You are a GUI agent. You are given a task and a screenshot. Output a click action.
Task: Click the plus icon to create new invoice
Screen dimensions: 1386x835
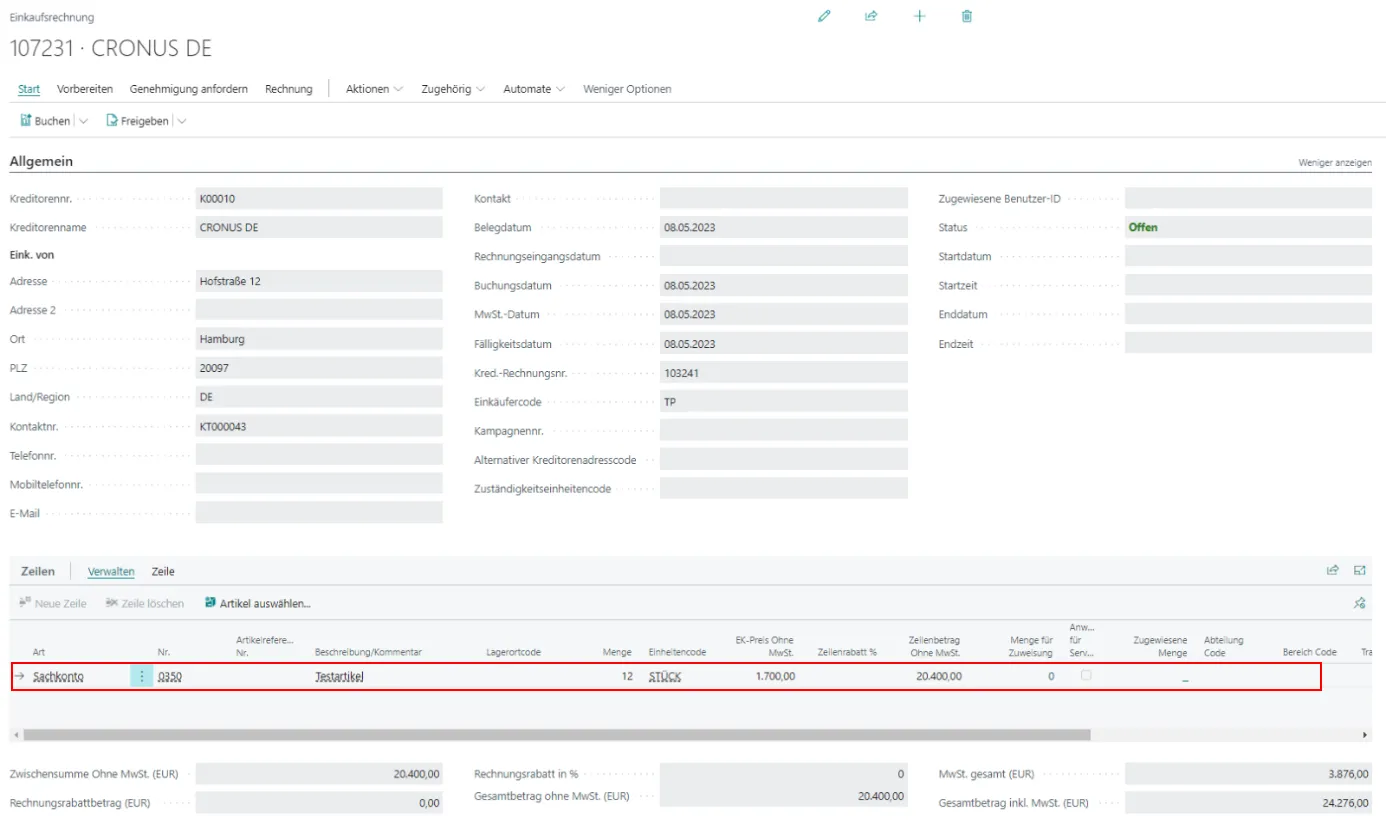(920, 16)
